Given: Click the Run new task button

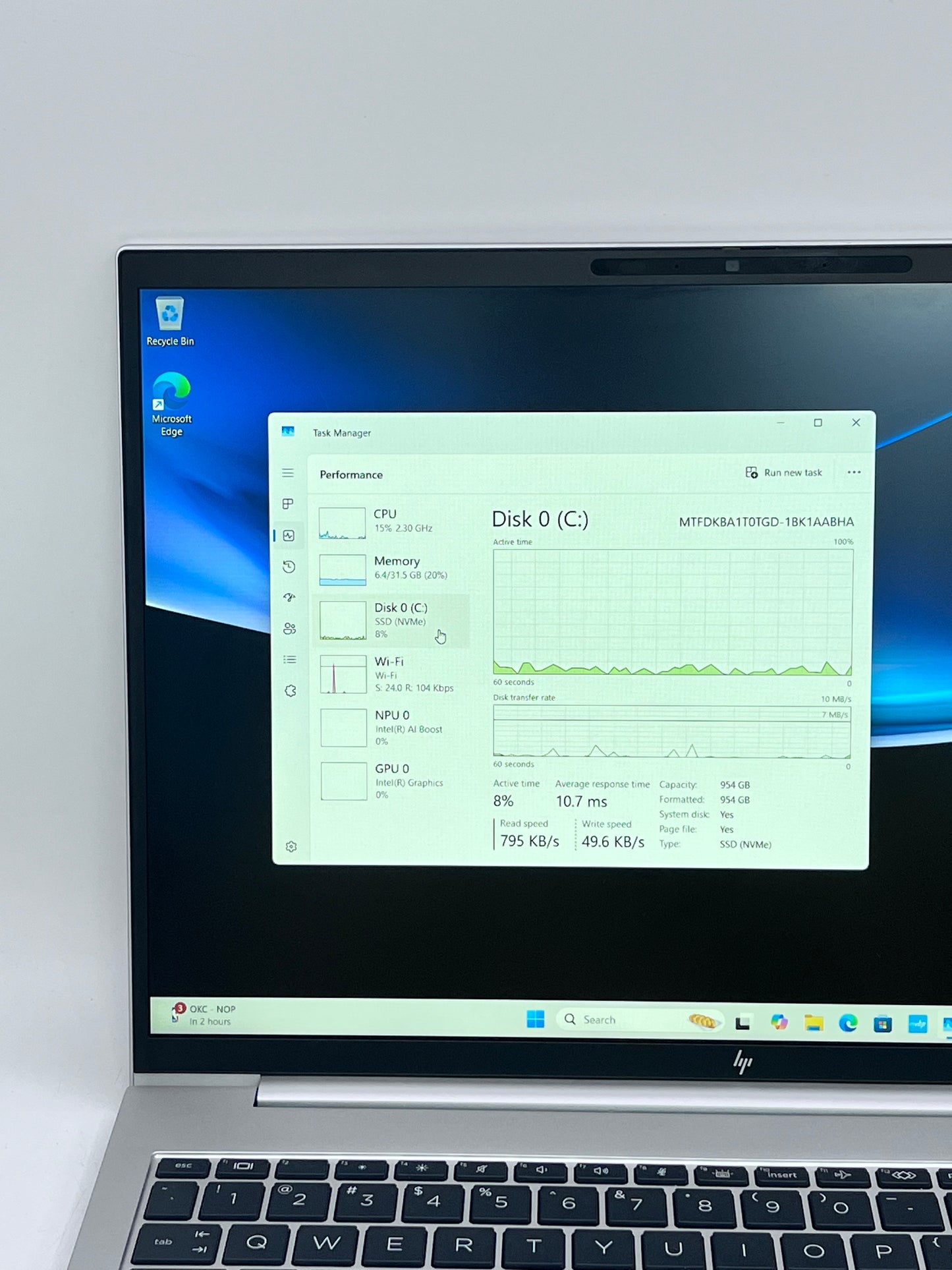Looking at the screenshot, I should pyautogui.click(x=784, y=473).
